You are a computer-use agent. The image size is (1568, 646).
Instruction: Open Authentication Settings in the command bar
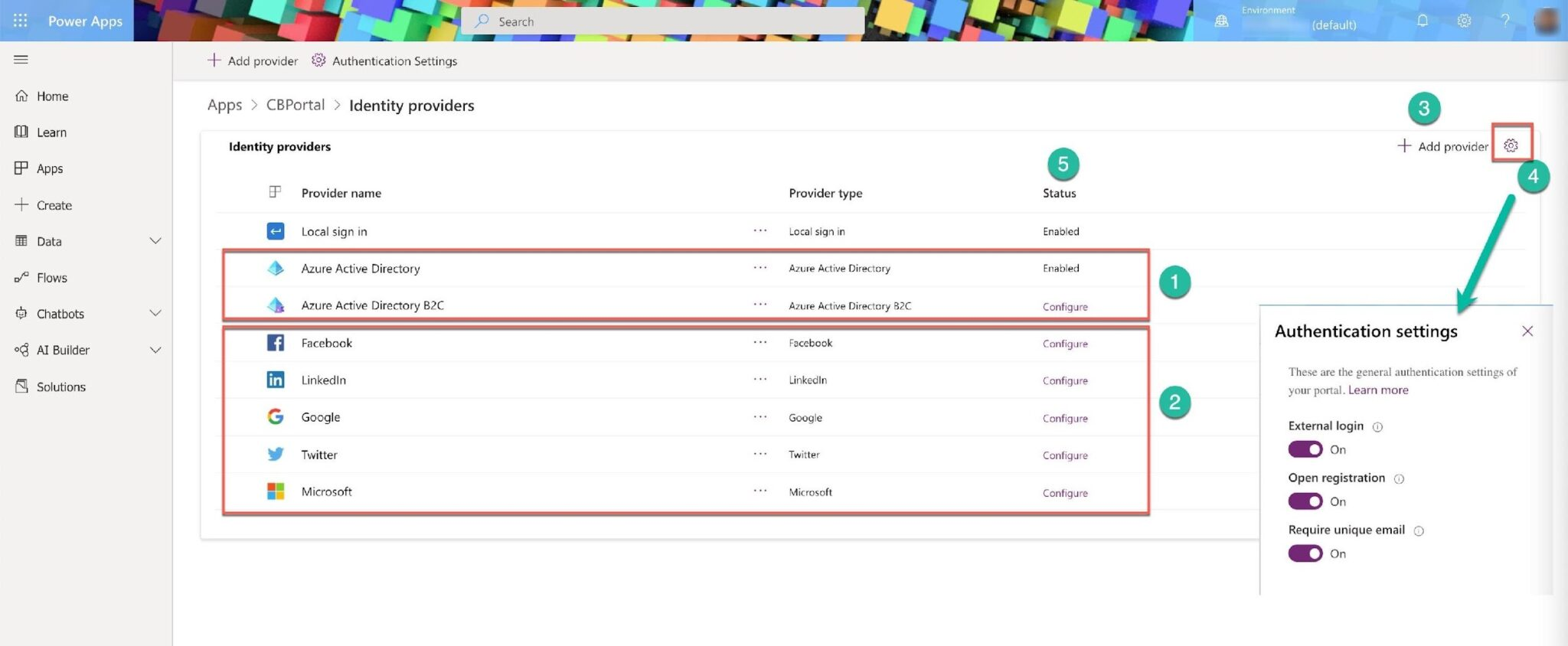tap(384, 60)
